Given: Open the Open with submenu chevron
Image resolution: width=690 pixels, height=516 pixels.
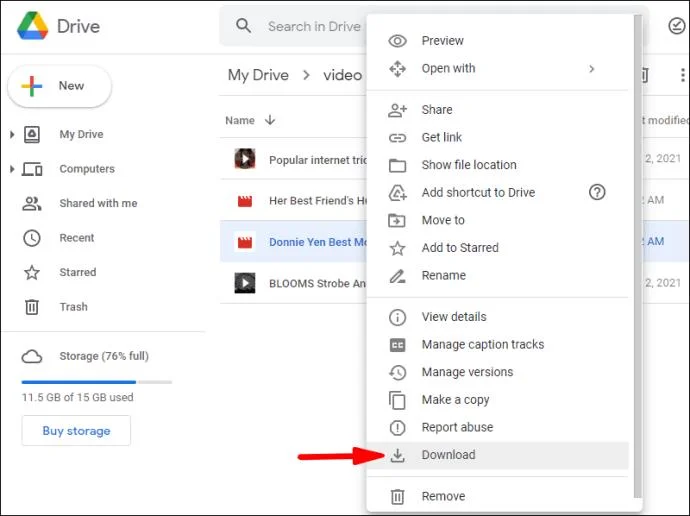Looking at the screenshot, I should point(592,69).
